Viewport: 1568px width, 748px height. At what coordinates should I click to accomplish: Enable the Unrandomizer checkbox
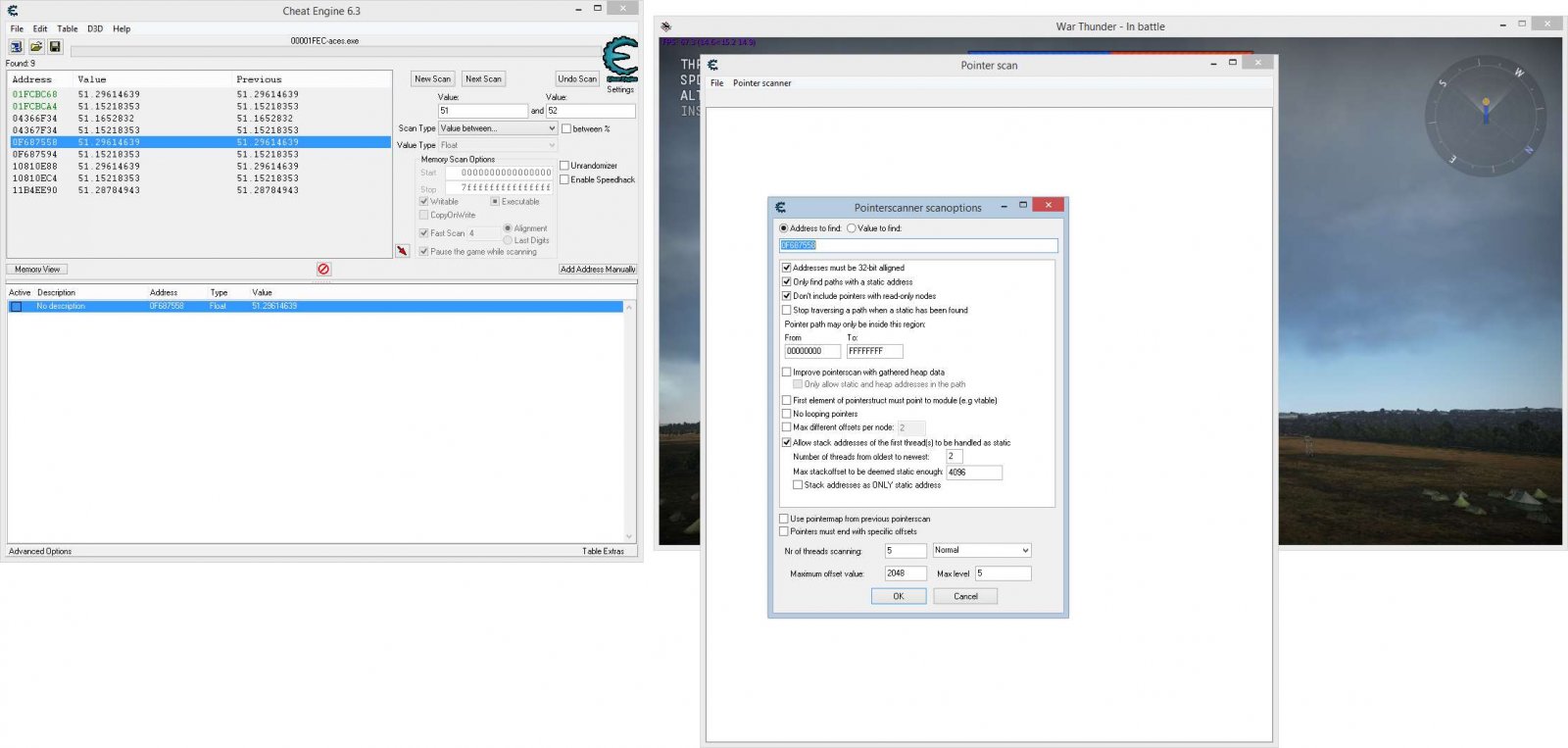[x=564, y=166]
